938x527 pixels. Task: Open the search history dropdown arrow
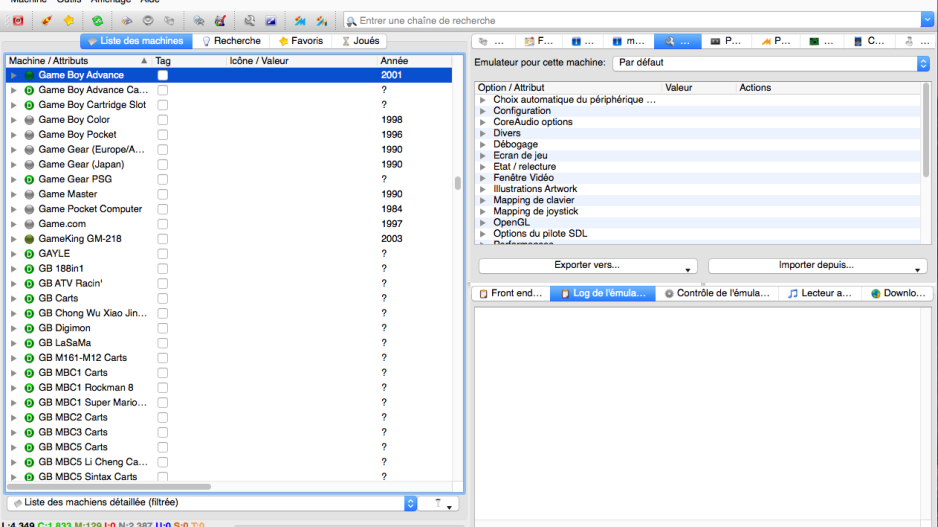click(x=927, y=20)
